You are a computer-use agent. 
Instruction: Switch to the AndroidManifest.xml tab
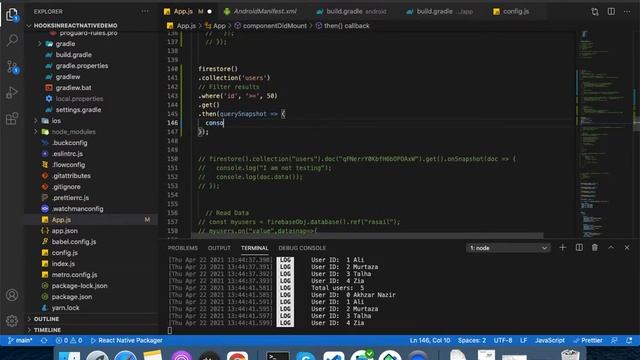point(260,11)
